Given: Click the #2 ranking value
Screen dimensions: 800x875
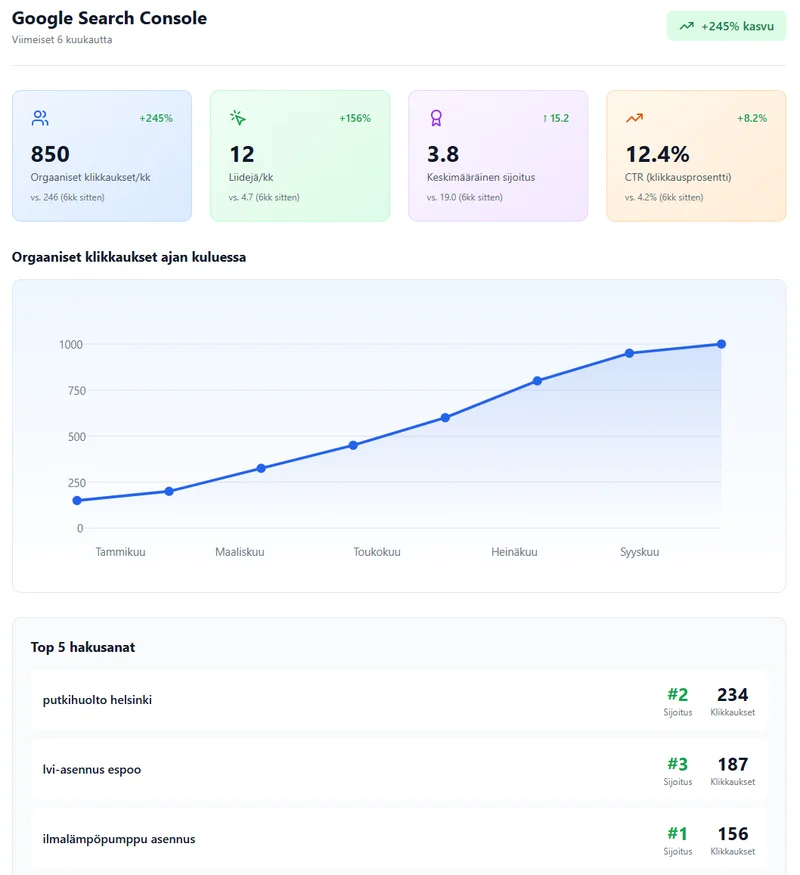Looking at the screenshot, I should 678,695.
